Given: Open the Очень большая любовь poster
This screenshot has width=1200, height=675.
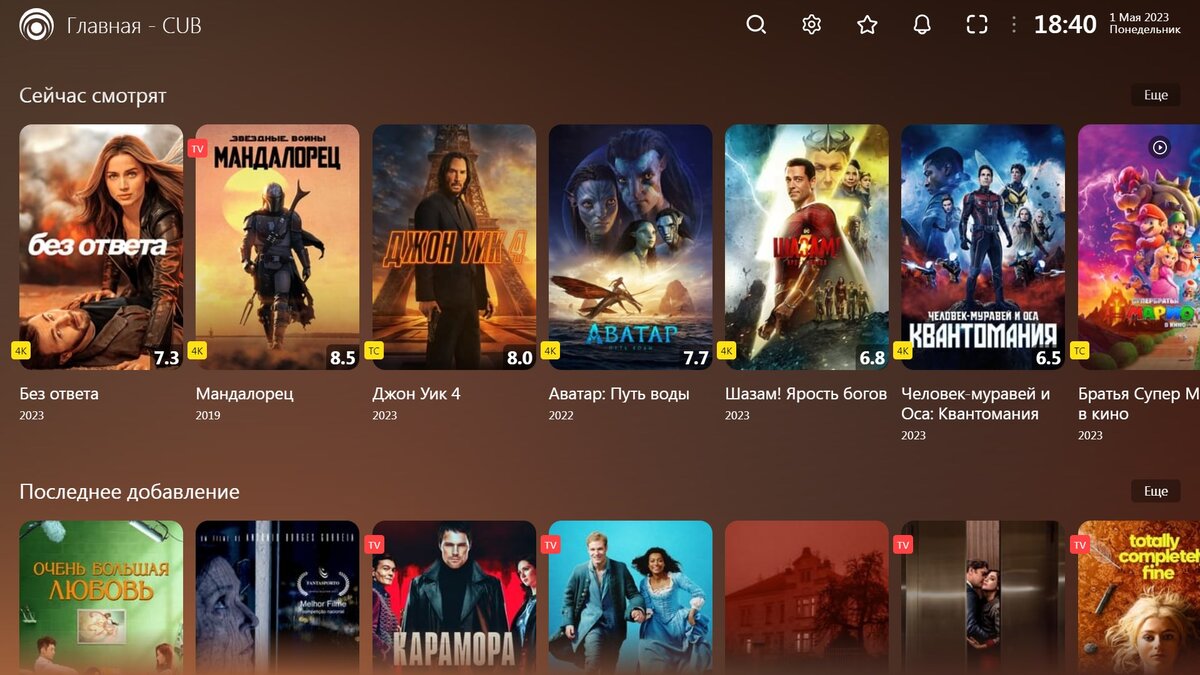Looking at the screenshot, I should point(101,597).
